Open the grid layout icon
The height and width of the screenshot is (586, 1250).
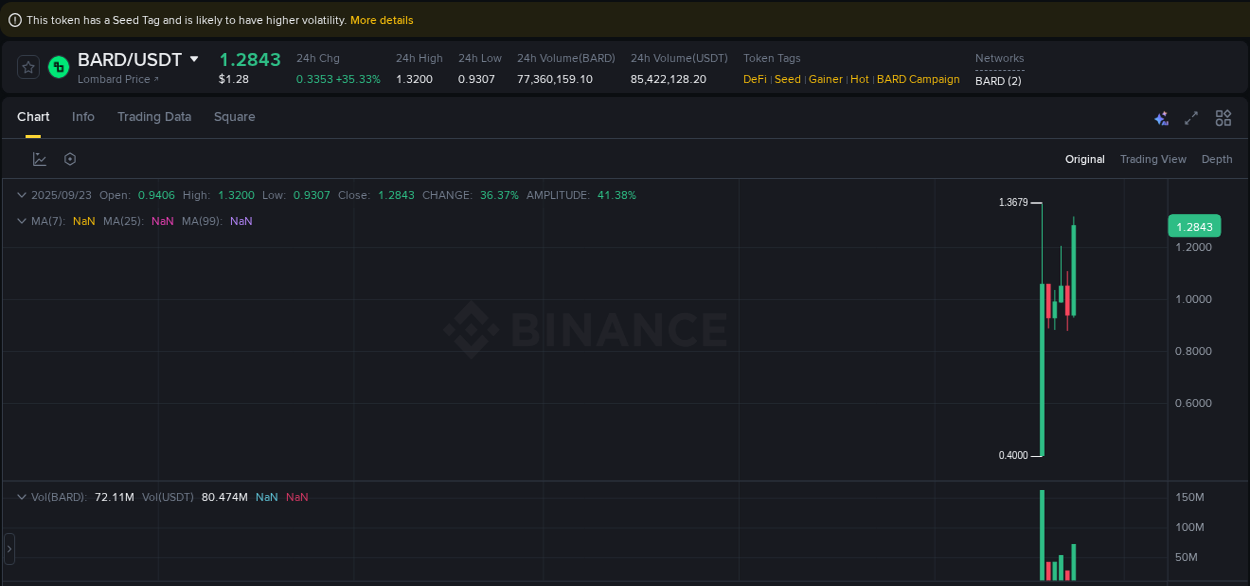[1223, 118]
